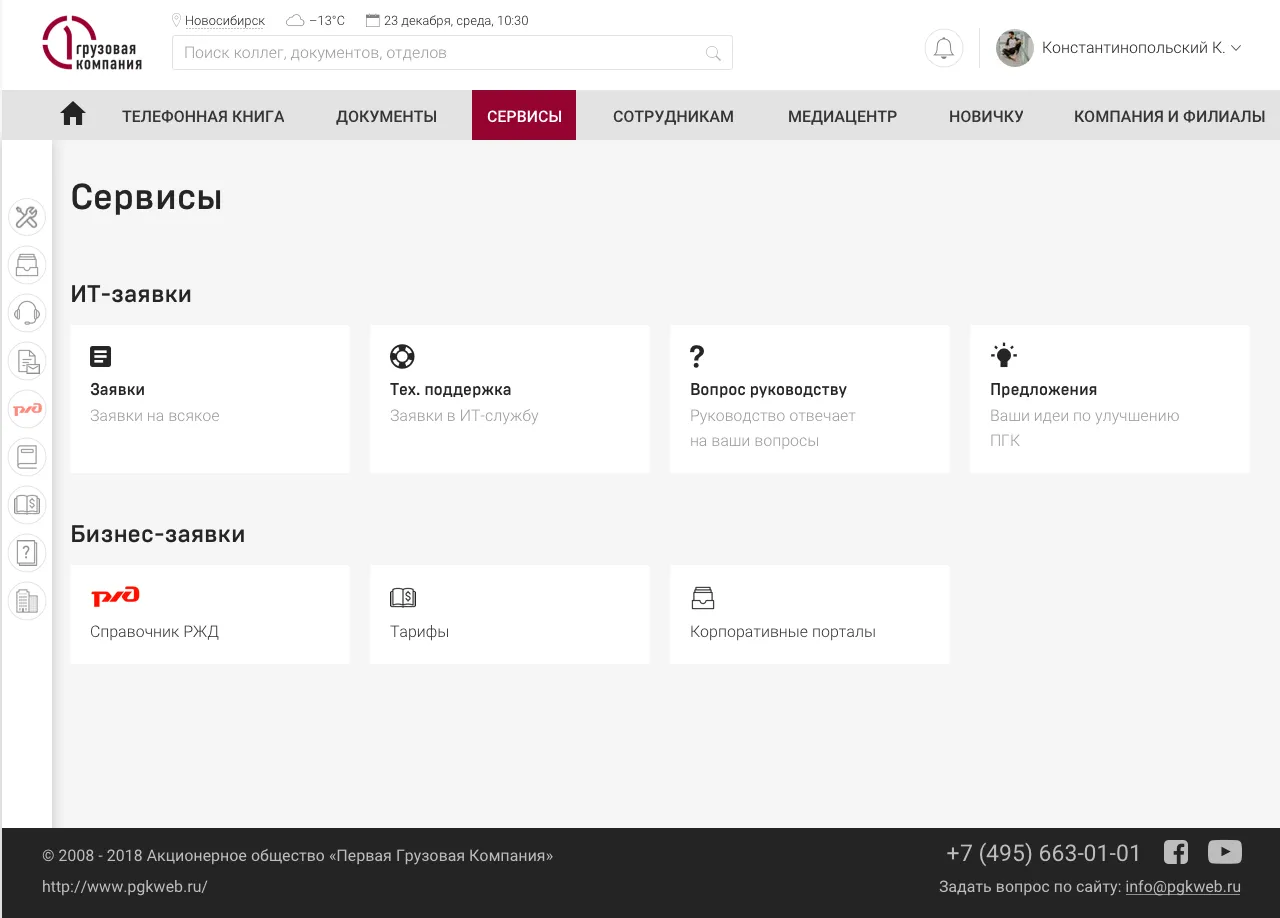Viewport: 1280px width, 918px height.
Task: Click the temperature −13°C
Action: 327,20
